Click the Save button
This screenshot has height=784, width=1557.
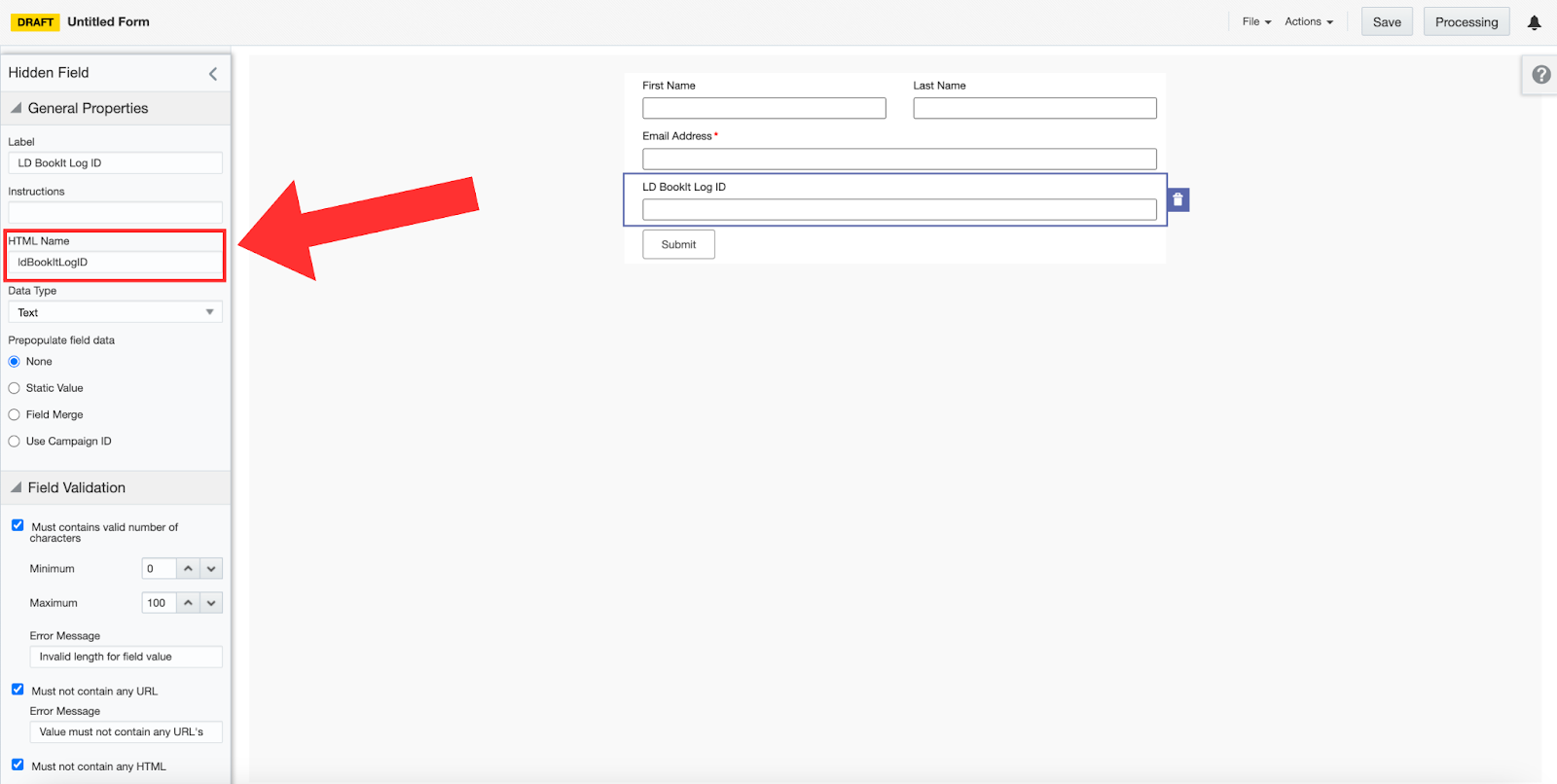pyautogui.click(x=1387, y=22)
